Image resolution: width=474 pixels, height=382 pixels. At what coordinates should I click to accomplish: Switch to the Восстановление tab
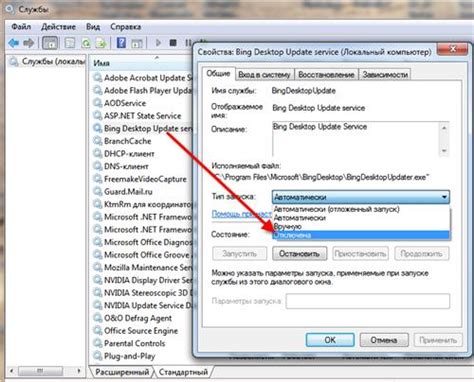326,75
